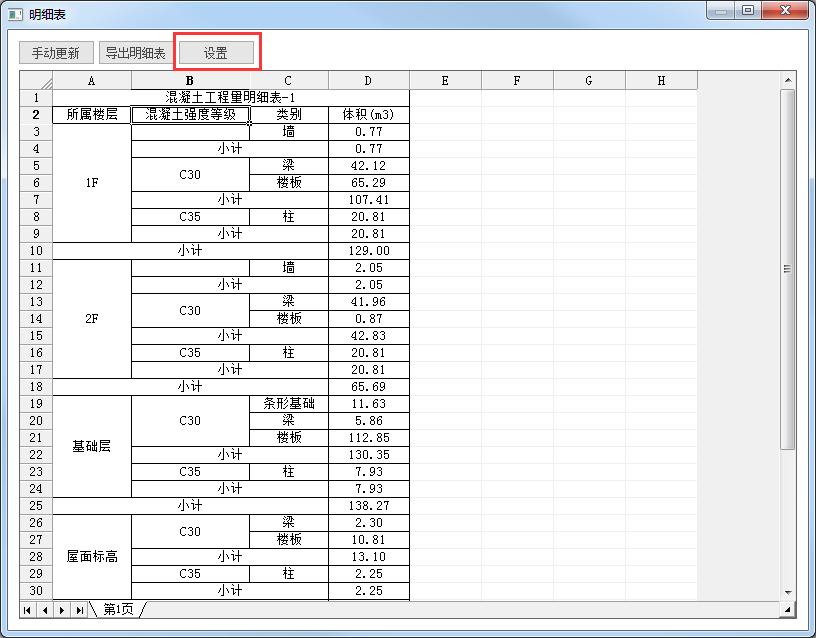Go to last sheet page arrow
The image size is (816, 638).
pyautogui.click(x=79, y=610)
